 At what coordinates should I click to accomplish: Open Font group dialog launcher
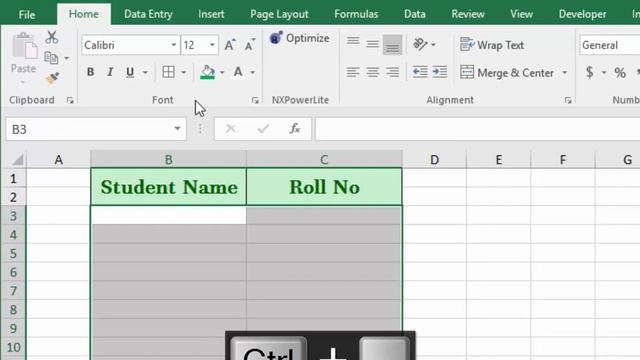255,100
